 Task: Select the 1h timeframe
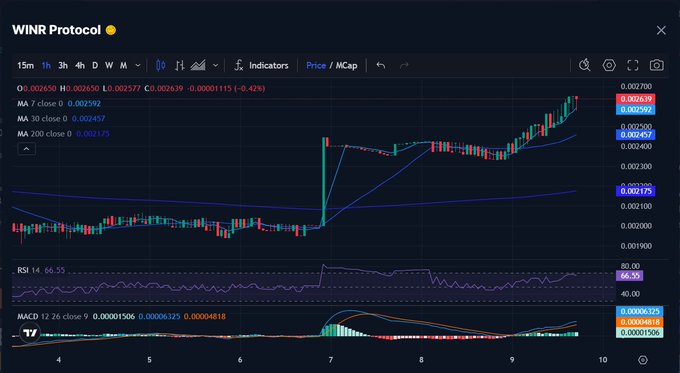pyautogui.click(x=46, y=65)
